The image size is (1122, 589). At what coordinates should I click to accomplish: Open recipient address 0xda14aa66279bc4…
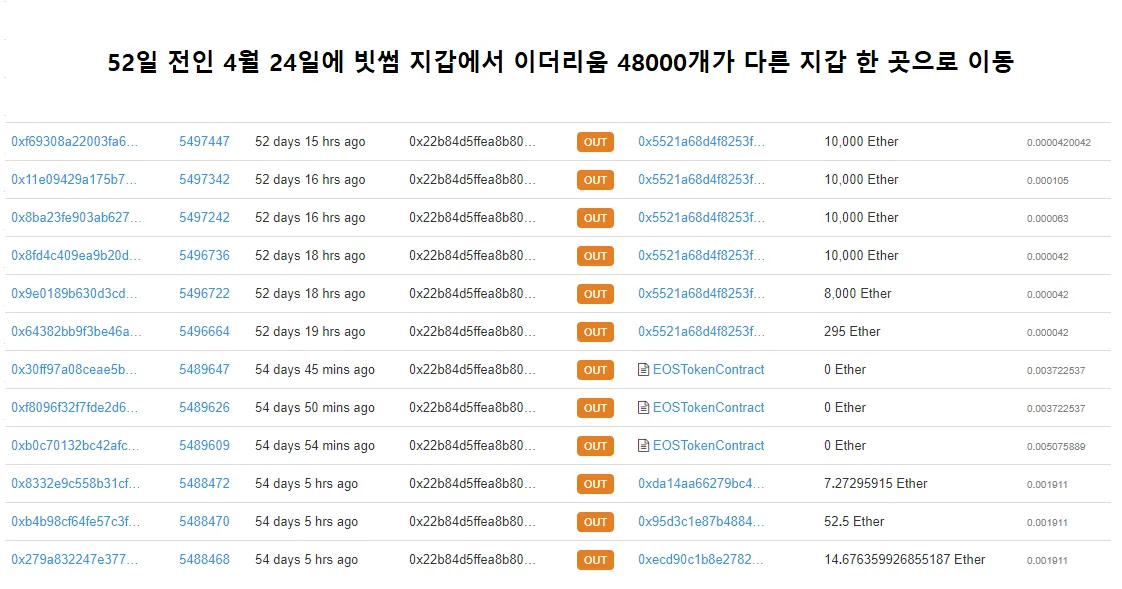701,483
